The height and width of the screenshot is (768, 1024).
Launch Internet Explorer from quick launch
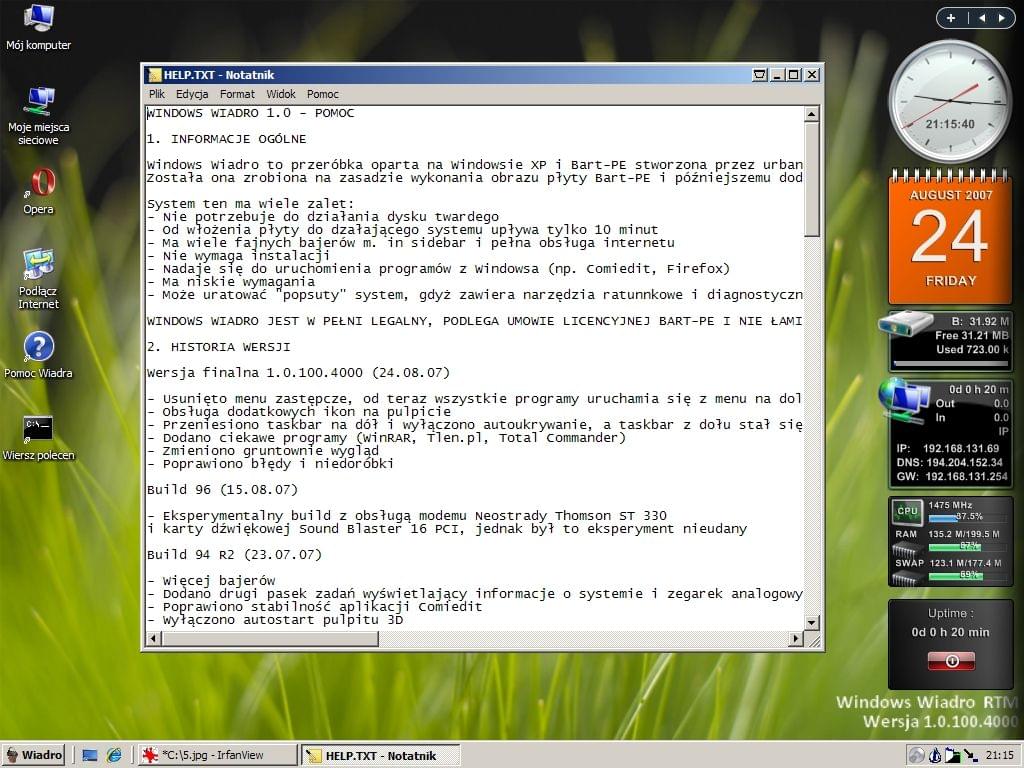pos(114,756)
